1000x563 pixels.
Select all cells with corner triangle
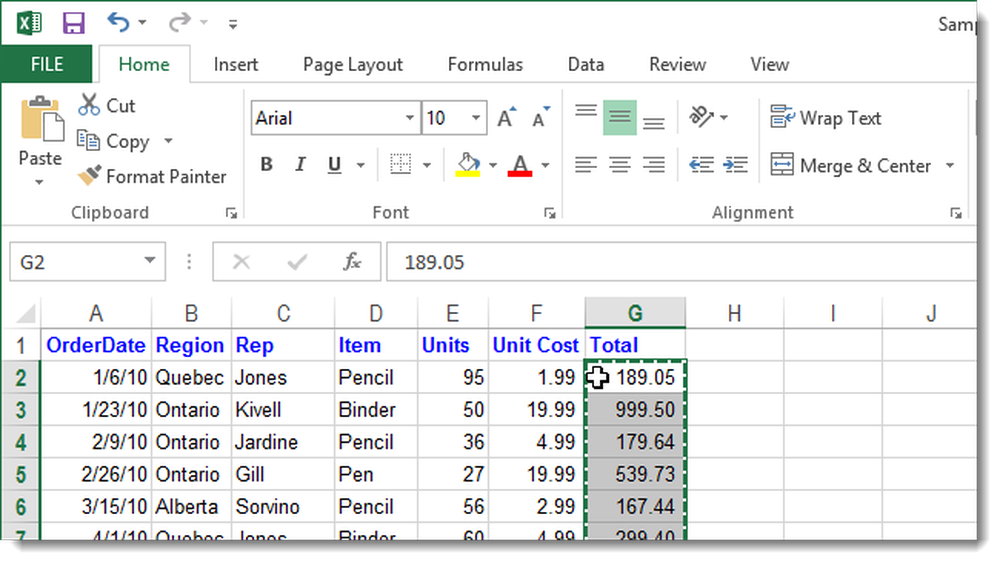coord(26,313)
